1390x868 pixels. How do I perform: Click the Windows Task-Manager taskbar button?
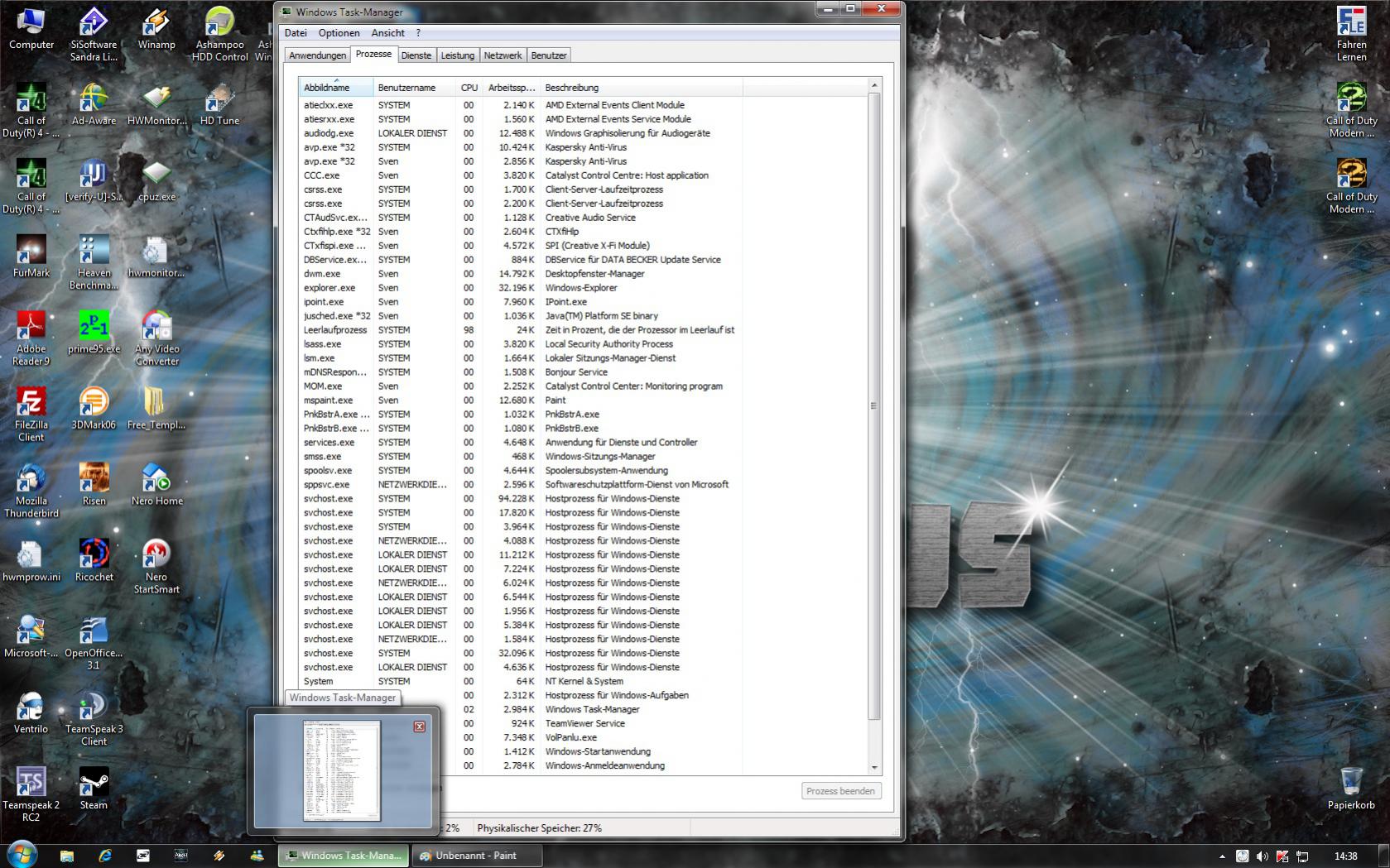(344, 856)
